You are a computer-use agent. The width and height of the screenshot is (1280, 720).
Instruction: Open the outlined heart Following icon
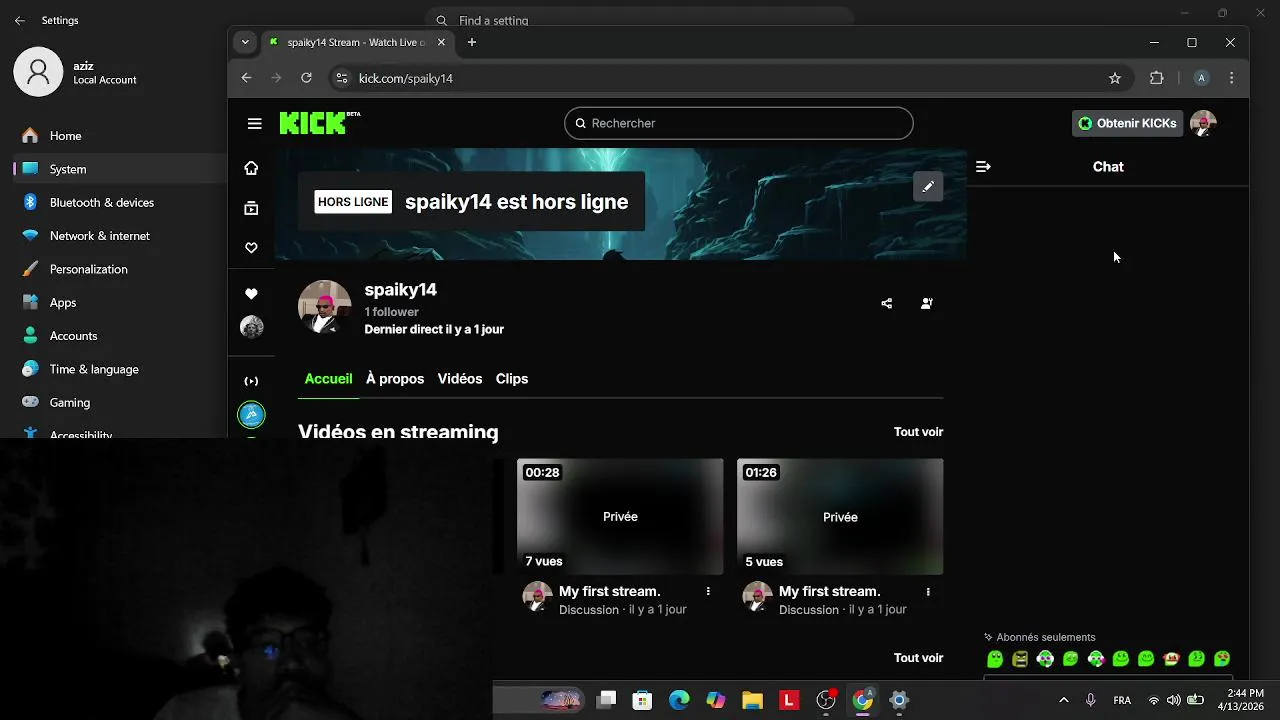pos(251,247)
